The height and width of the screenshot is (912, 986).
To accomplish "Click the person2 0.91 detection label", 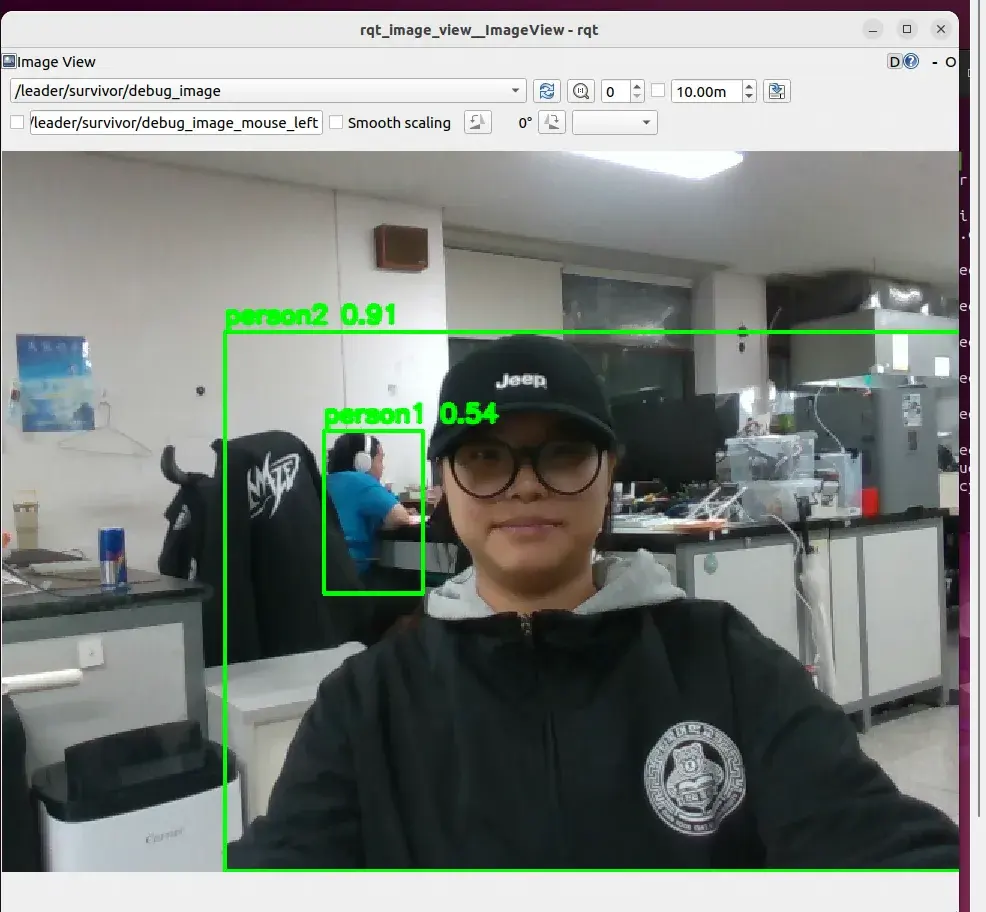I will (310, 315).
